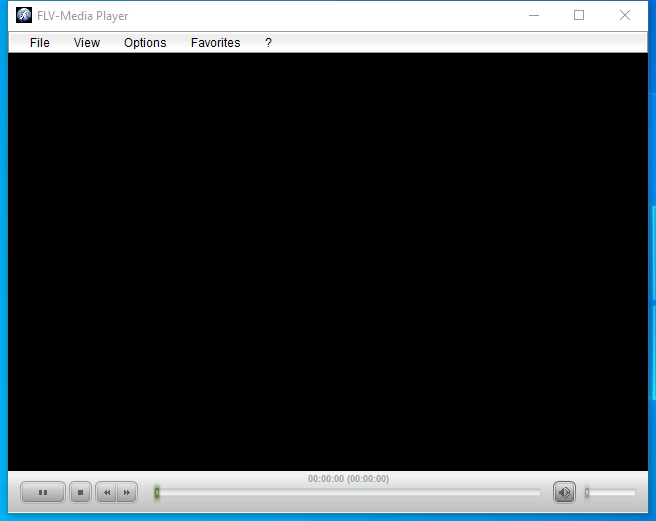The width and height of the screenshot is (656, 521).
Task: Adjust the volume slider knob
Action: point(587,493)
